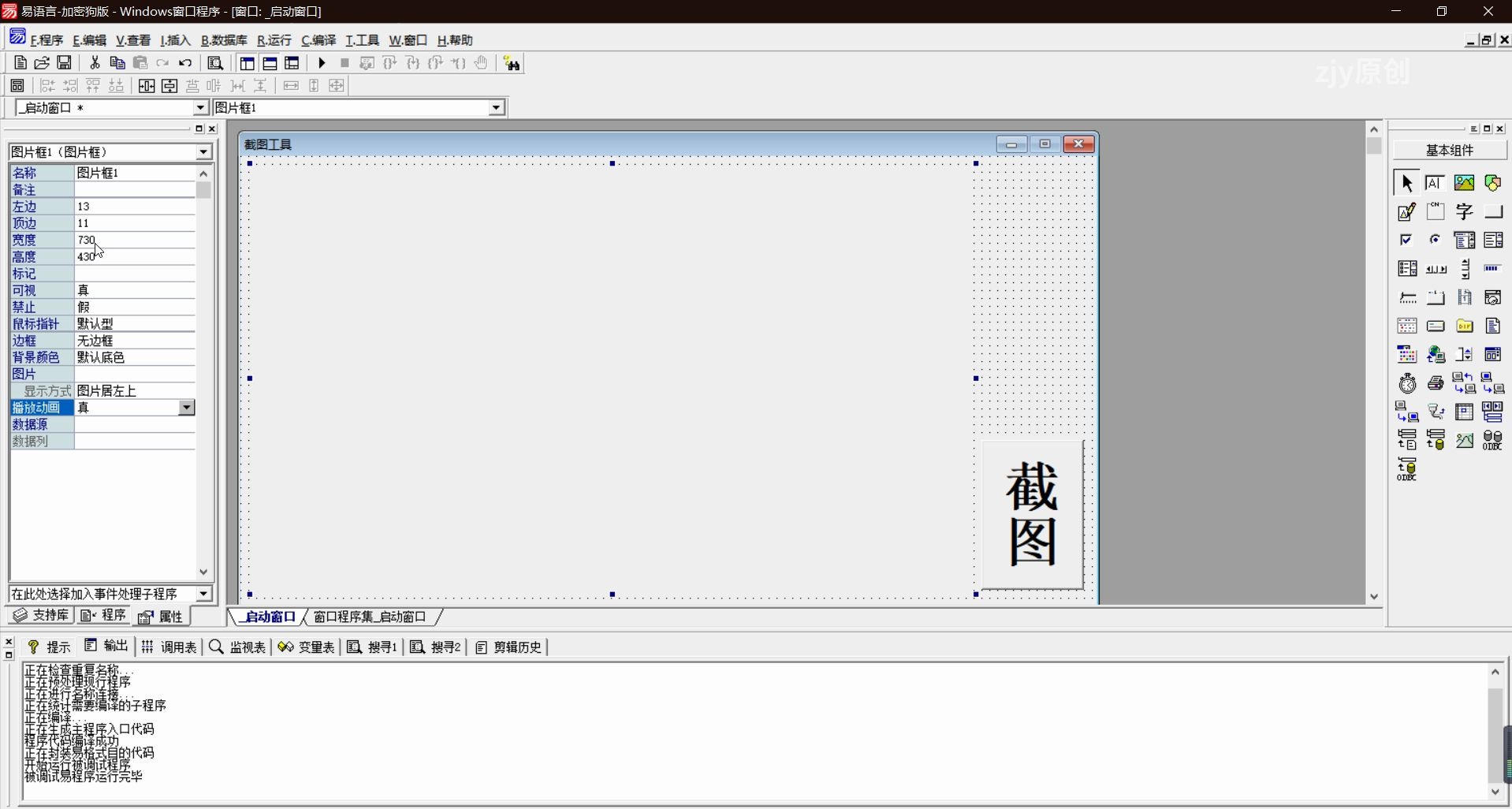Click the center vertically alignment icon
1512x809 pixels.
169,86
